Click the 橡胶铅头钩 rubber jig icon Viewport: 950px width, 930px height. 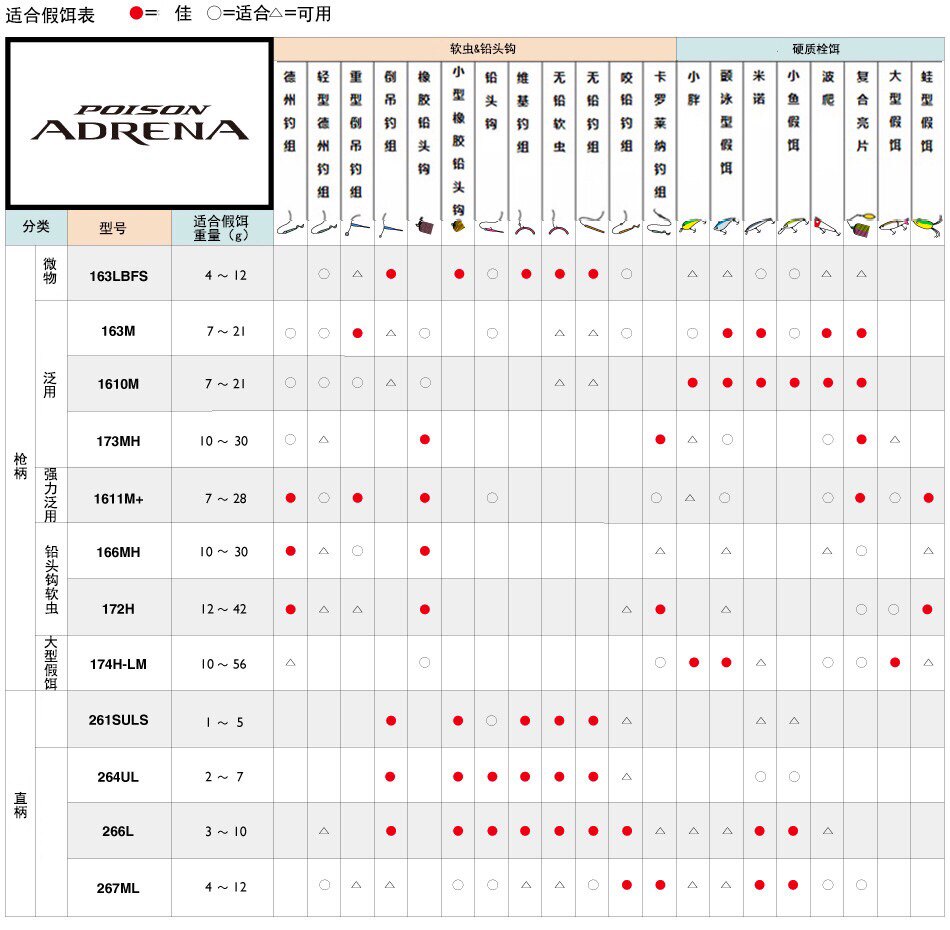click(x=425, y=227)
